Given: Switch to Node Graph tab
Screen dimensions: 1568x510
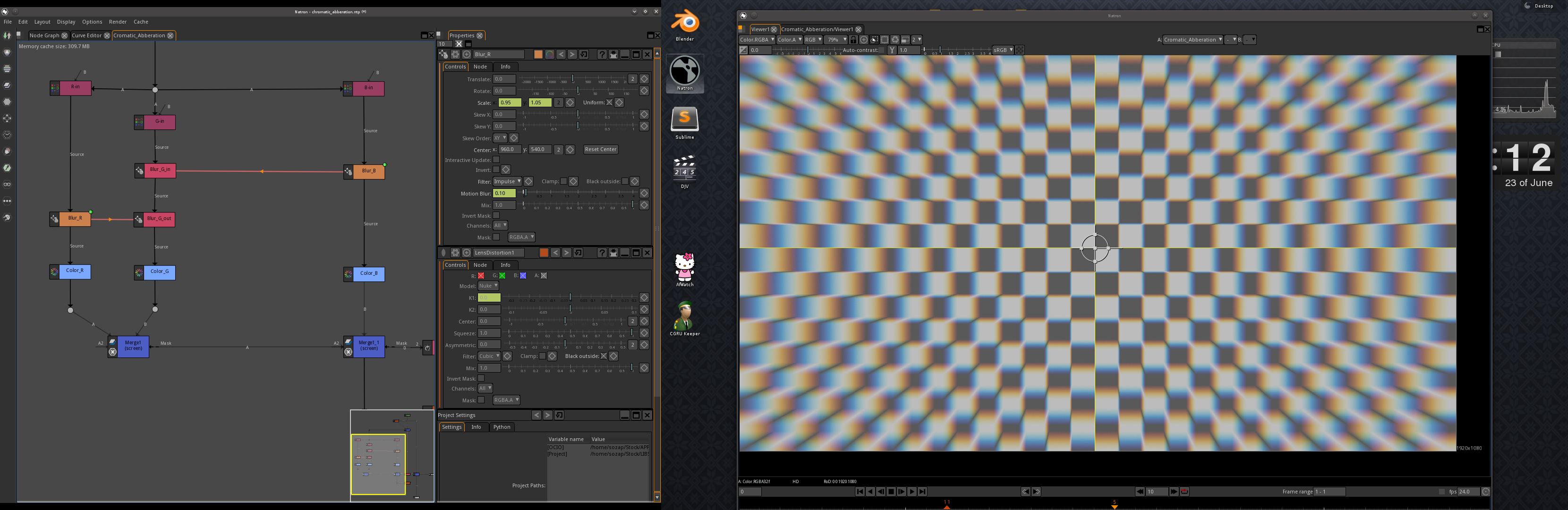Looking at the screenshot, I should point(44,35).
